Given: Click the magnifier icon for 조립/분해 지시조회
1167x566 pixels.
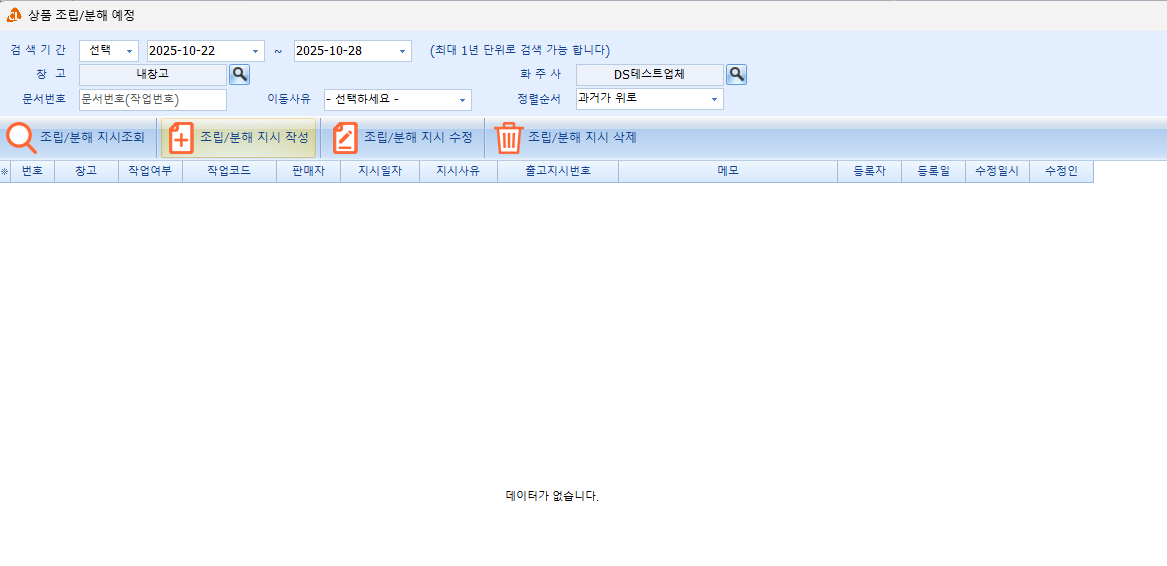Looking at the screenshot, I should (22, 138).
